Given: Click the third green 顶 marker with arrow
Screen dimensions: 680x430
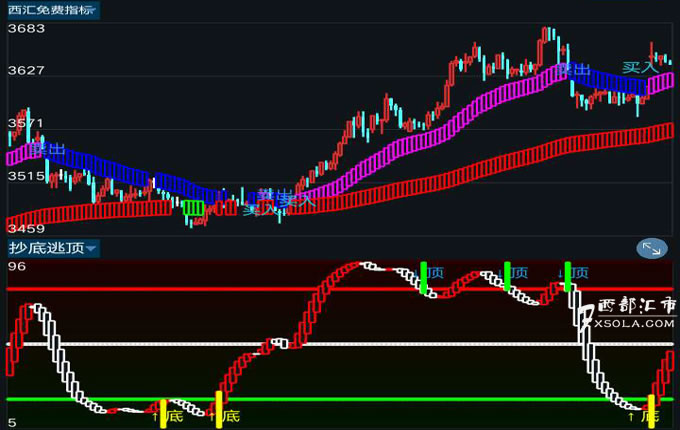Looking at the screenshot, I should 569,275.
